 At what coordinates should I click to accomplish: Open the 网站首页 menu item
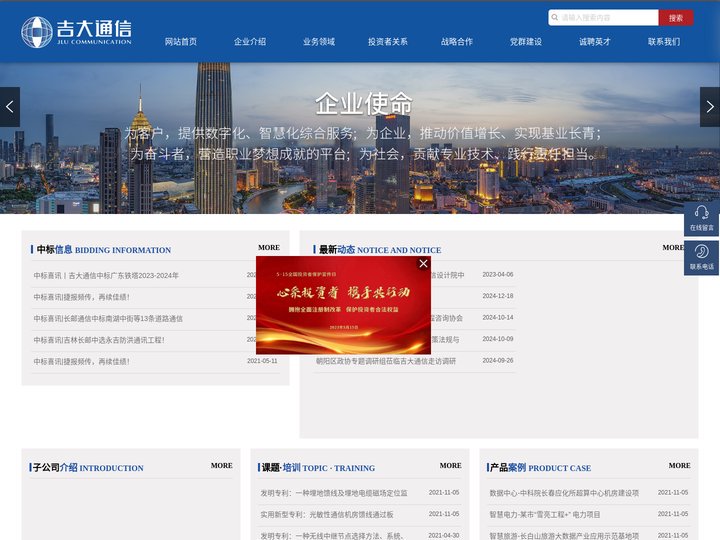coord(181,42)
